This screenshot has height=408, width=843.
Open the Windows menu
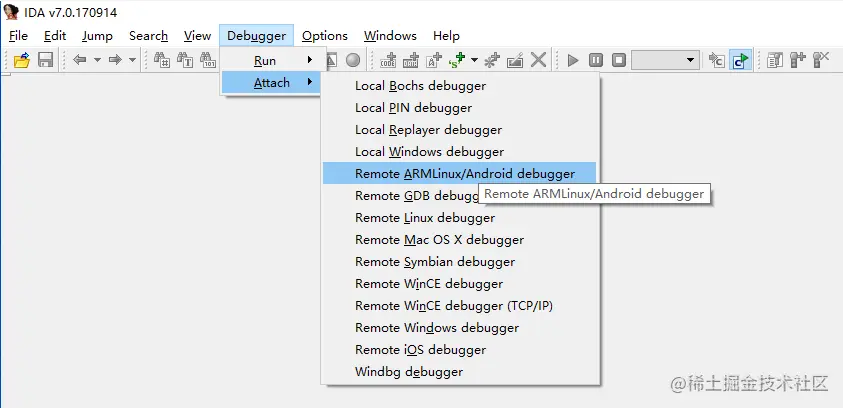click(390, 35)
